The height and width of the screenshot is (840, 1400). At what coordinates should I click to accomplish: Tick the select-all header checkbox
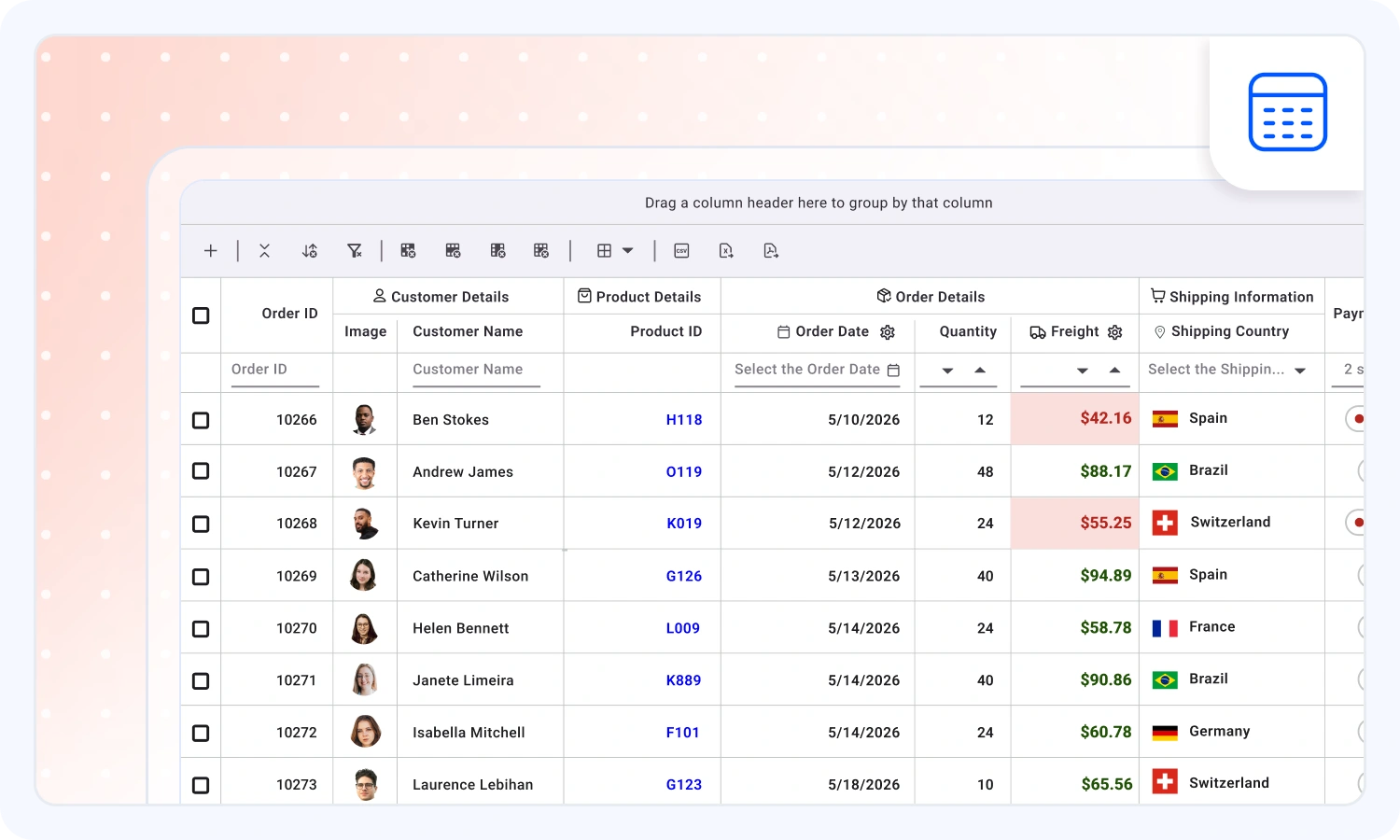[201, 315]
